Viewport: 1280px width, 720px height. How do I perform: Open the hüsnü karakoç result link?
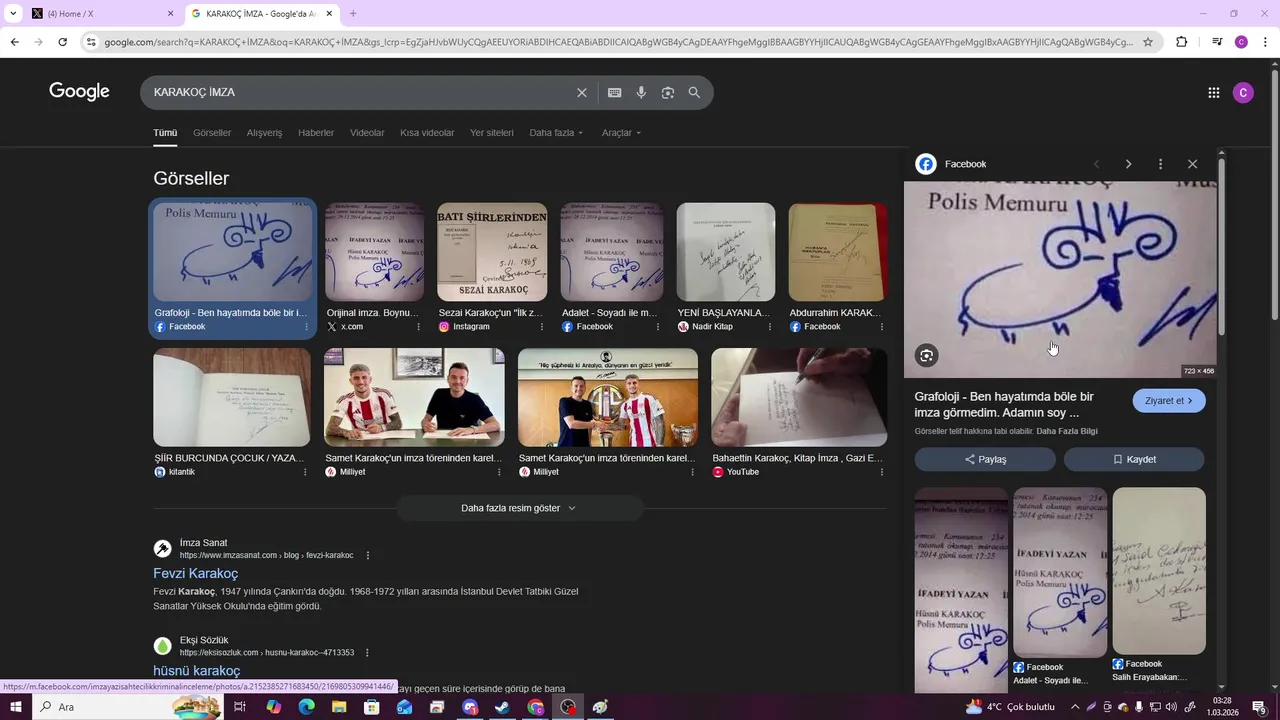pyautogui.click(x=196, y=671)
